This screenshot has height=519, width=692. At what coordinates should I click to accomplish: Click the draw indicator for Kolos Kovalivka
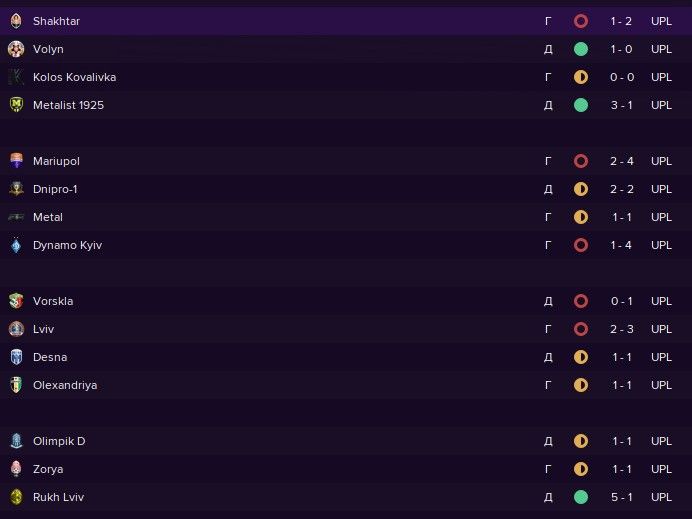580,77
